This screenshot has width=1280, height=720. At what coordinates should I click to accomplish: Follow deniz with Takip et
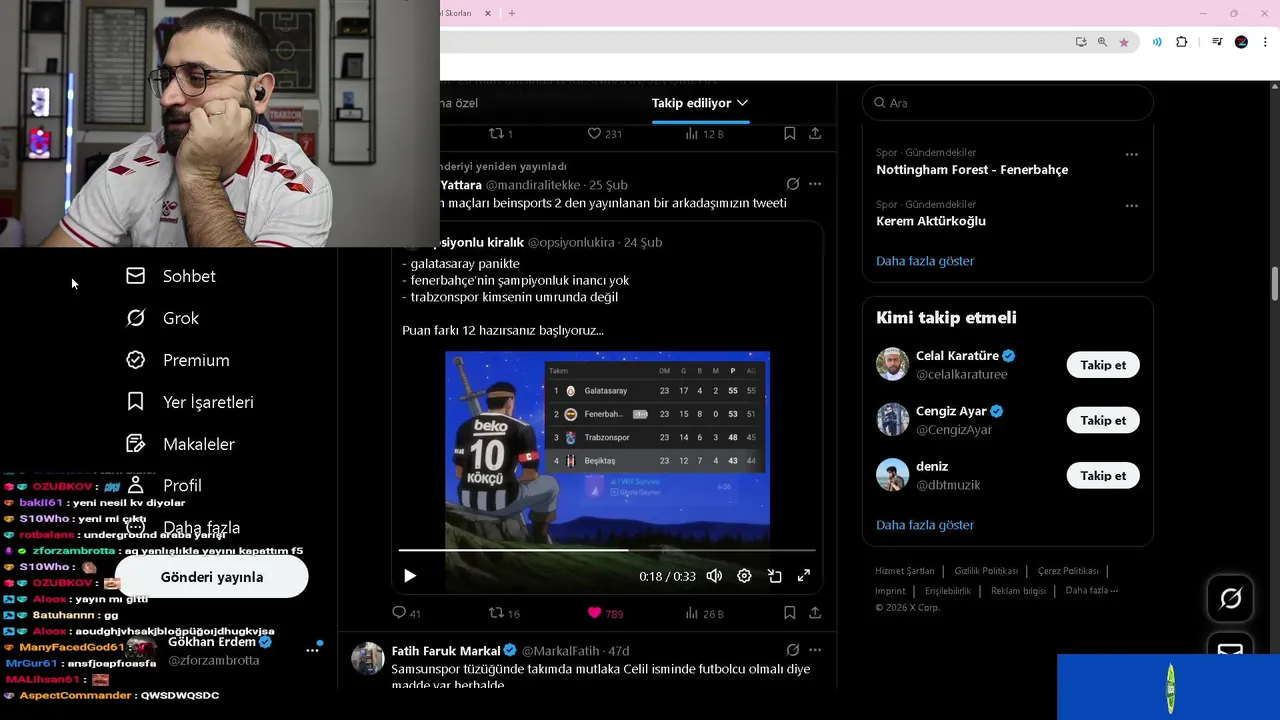pos(1103,476)
